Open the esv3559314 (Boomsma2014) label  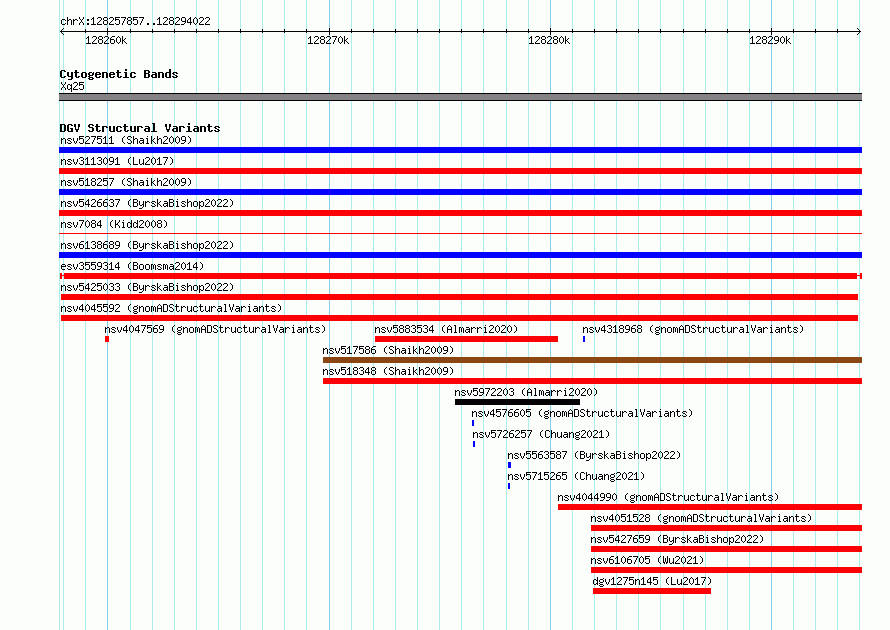(132, 266)
